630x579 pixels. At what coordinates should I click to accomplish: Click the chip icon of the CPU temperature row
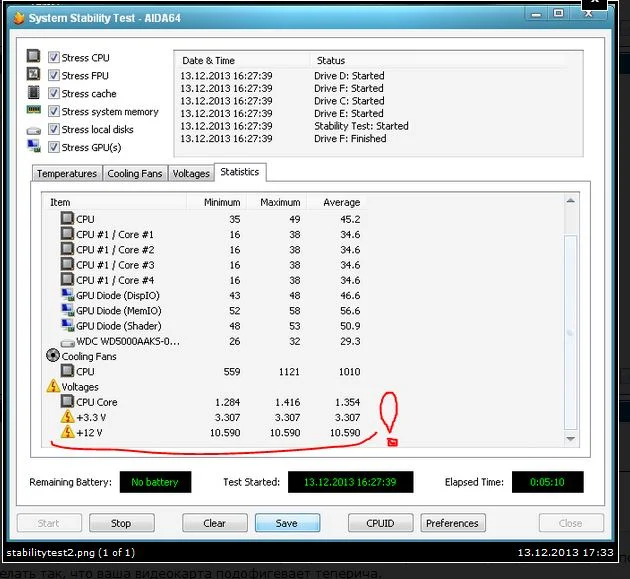[x=67, y=218]
